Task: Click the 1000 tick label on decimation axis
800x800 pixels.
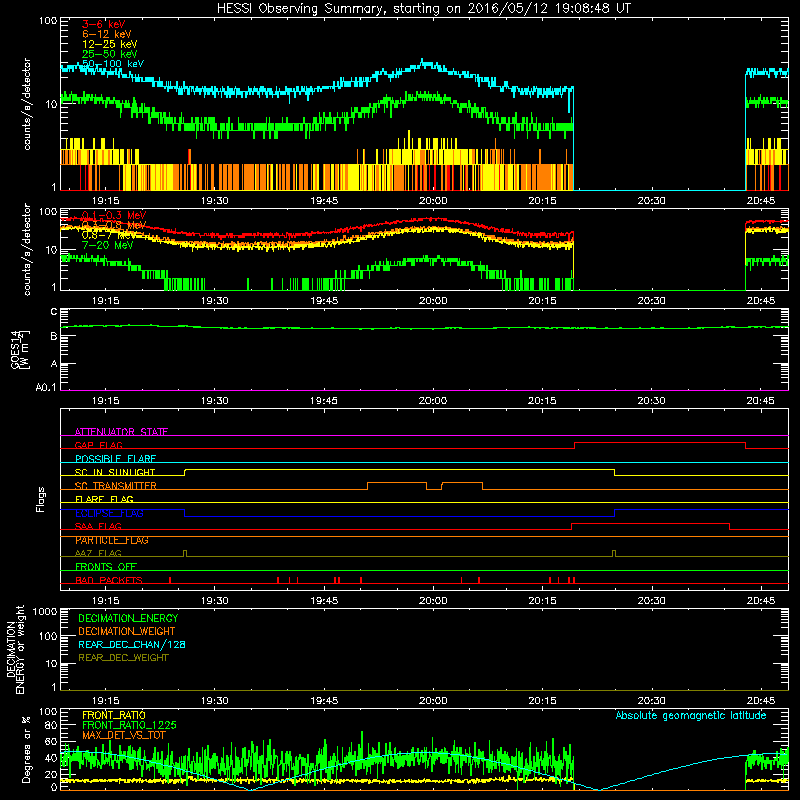Action: pos(45,612)
